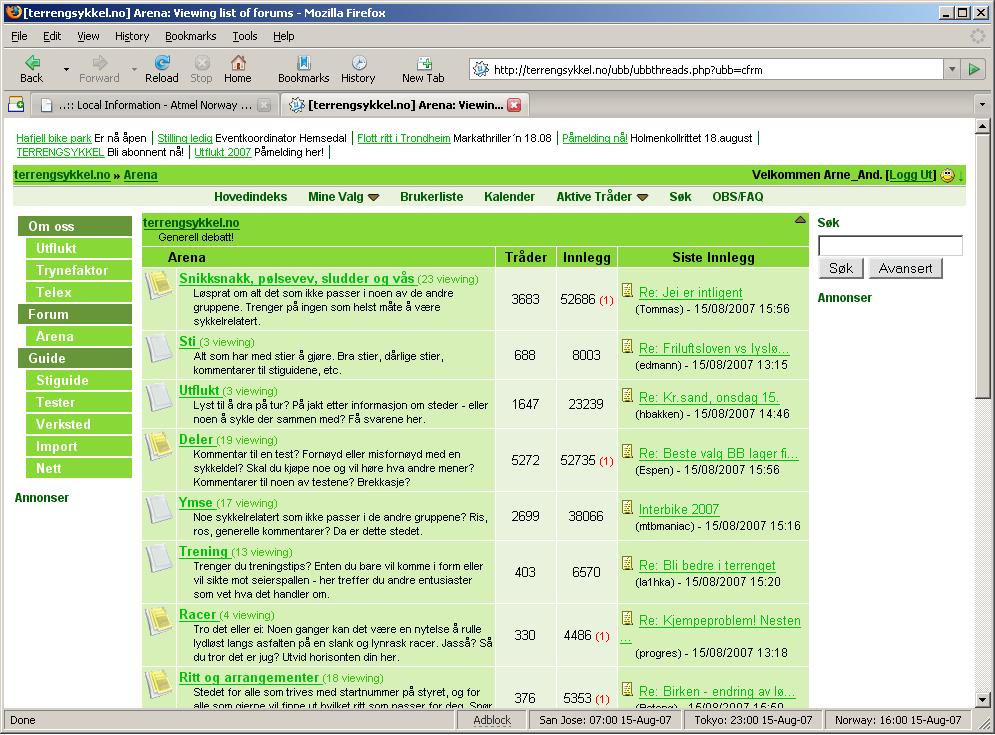Reload the page using the Reload icon
The width and height of the screenshot is (995, 735).
[x=162, y=69]
